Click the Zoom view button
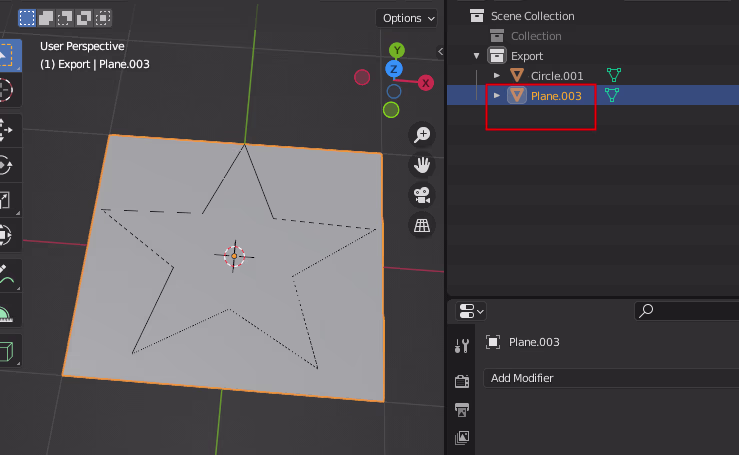Screen dimensions: 739x455 (422, 135)
